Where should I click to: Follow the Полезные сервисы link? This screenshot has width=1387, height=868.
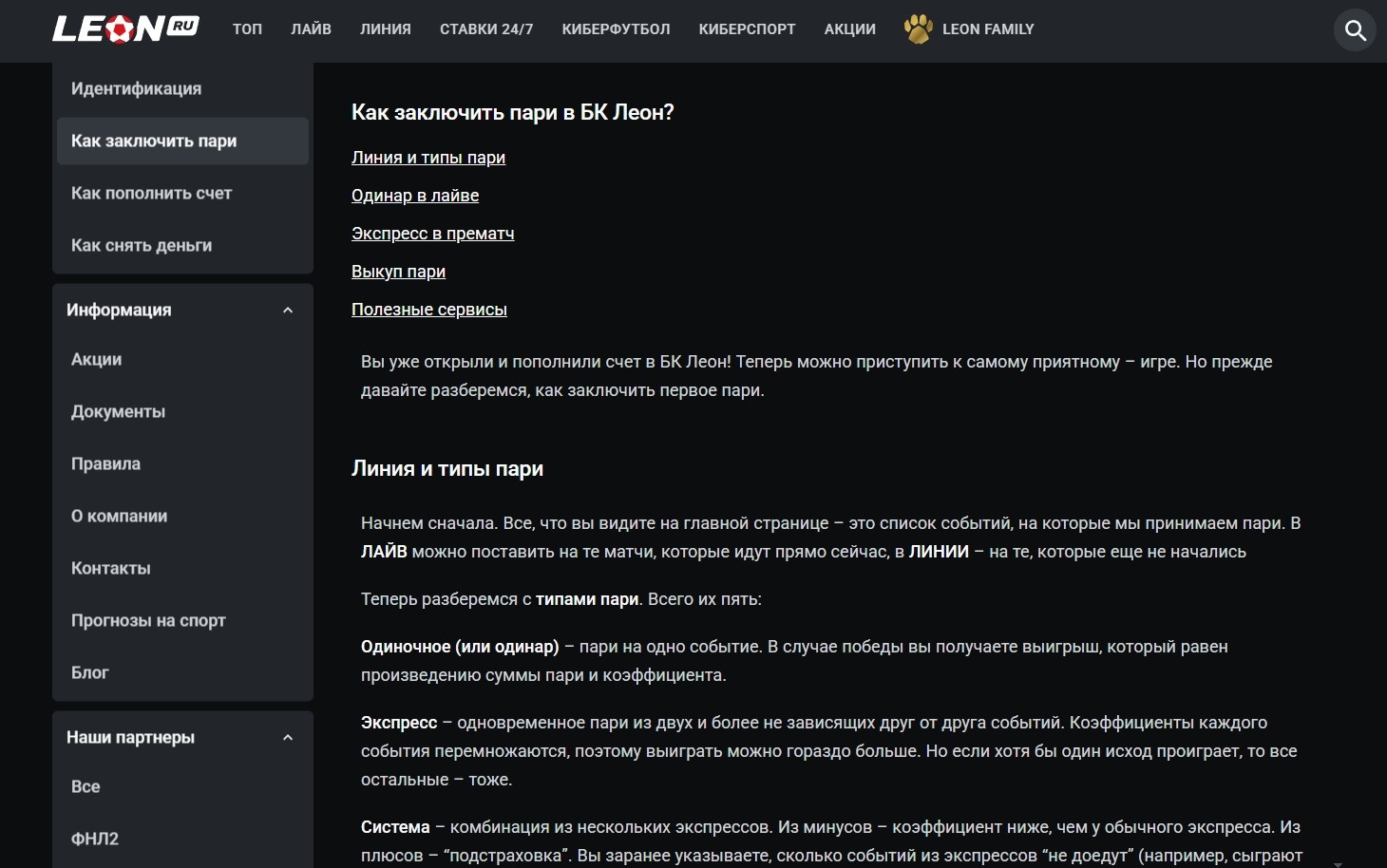(x=429, y=310)
